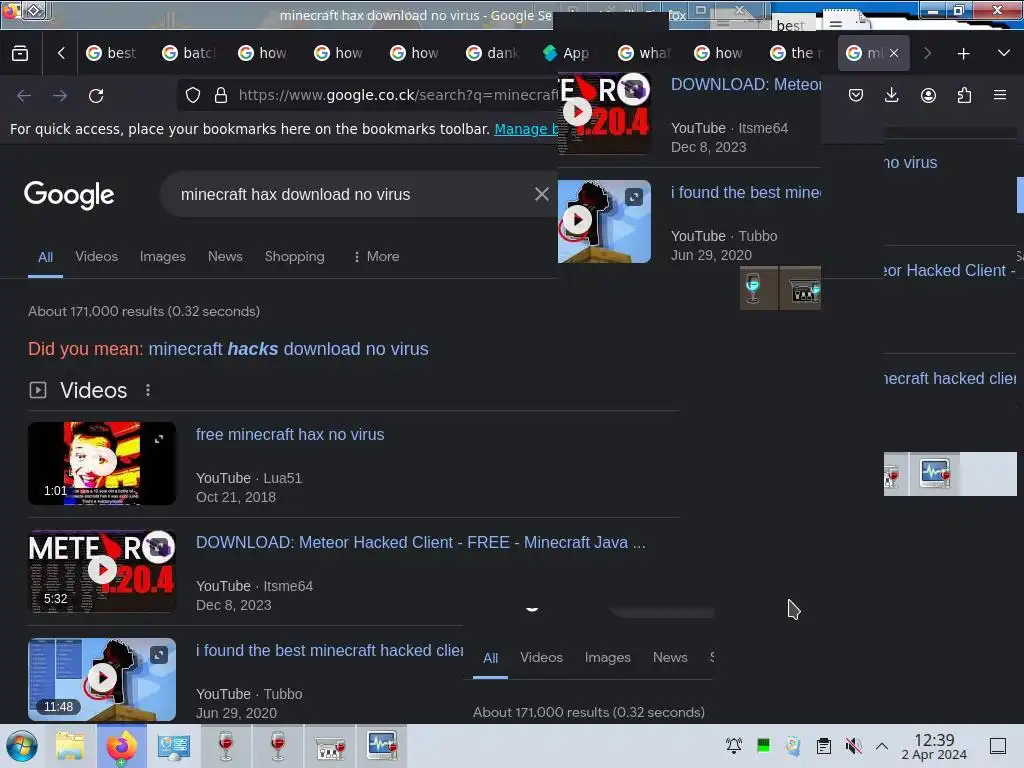
Task: Open the Downloads panel
Action: (x=891, y=95)
